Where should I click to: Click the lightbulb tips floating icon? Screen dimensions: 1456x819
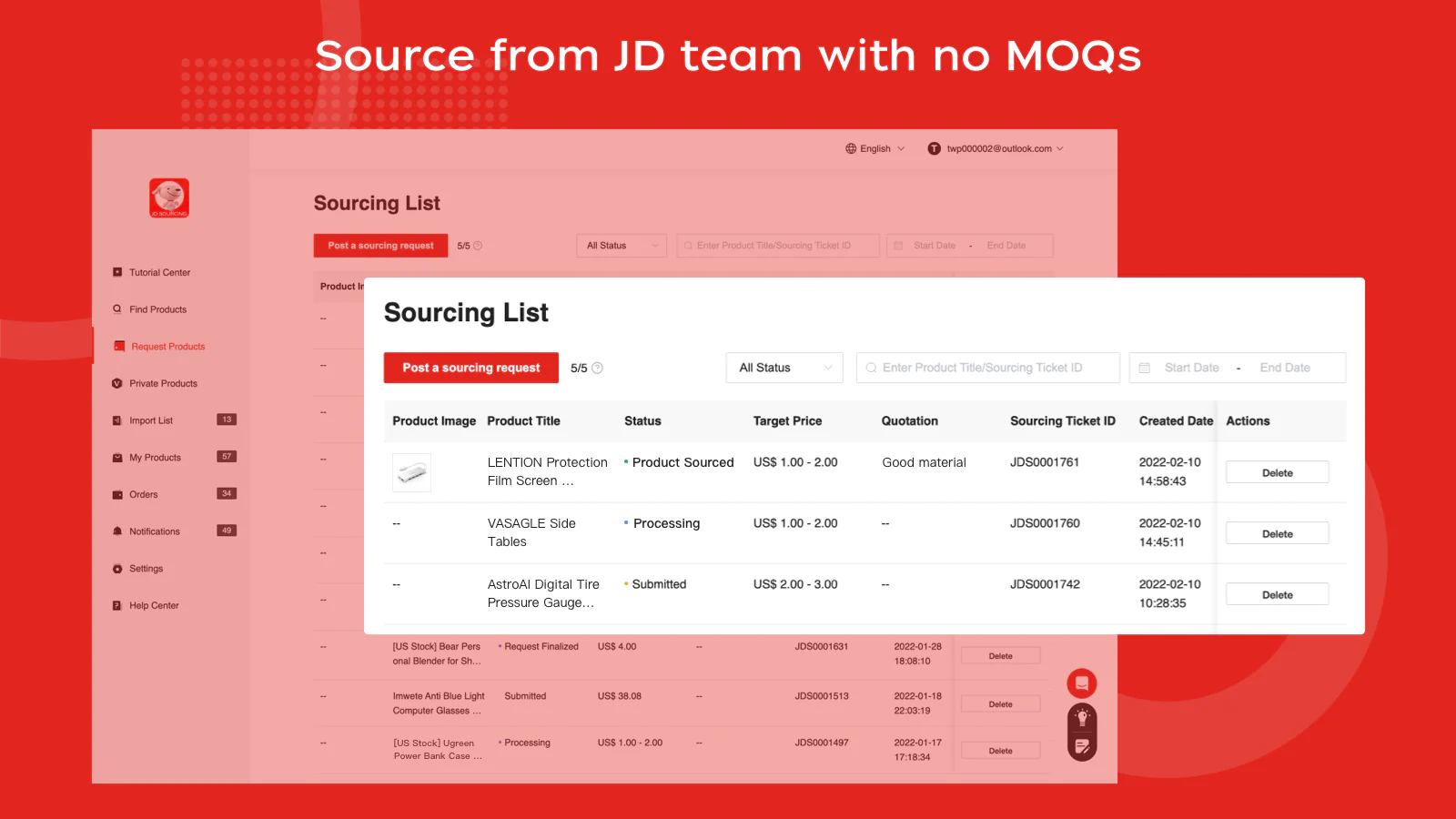coord(1082,718)
